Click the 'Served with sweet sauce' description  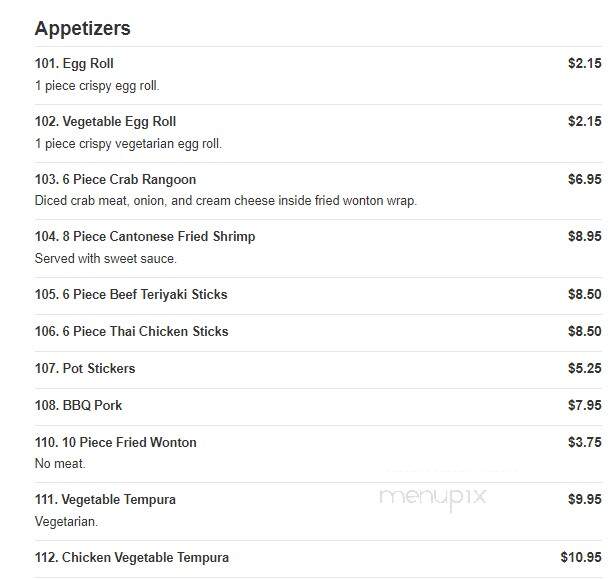point(106,258)
